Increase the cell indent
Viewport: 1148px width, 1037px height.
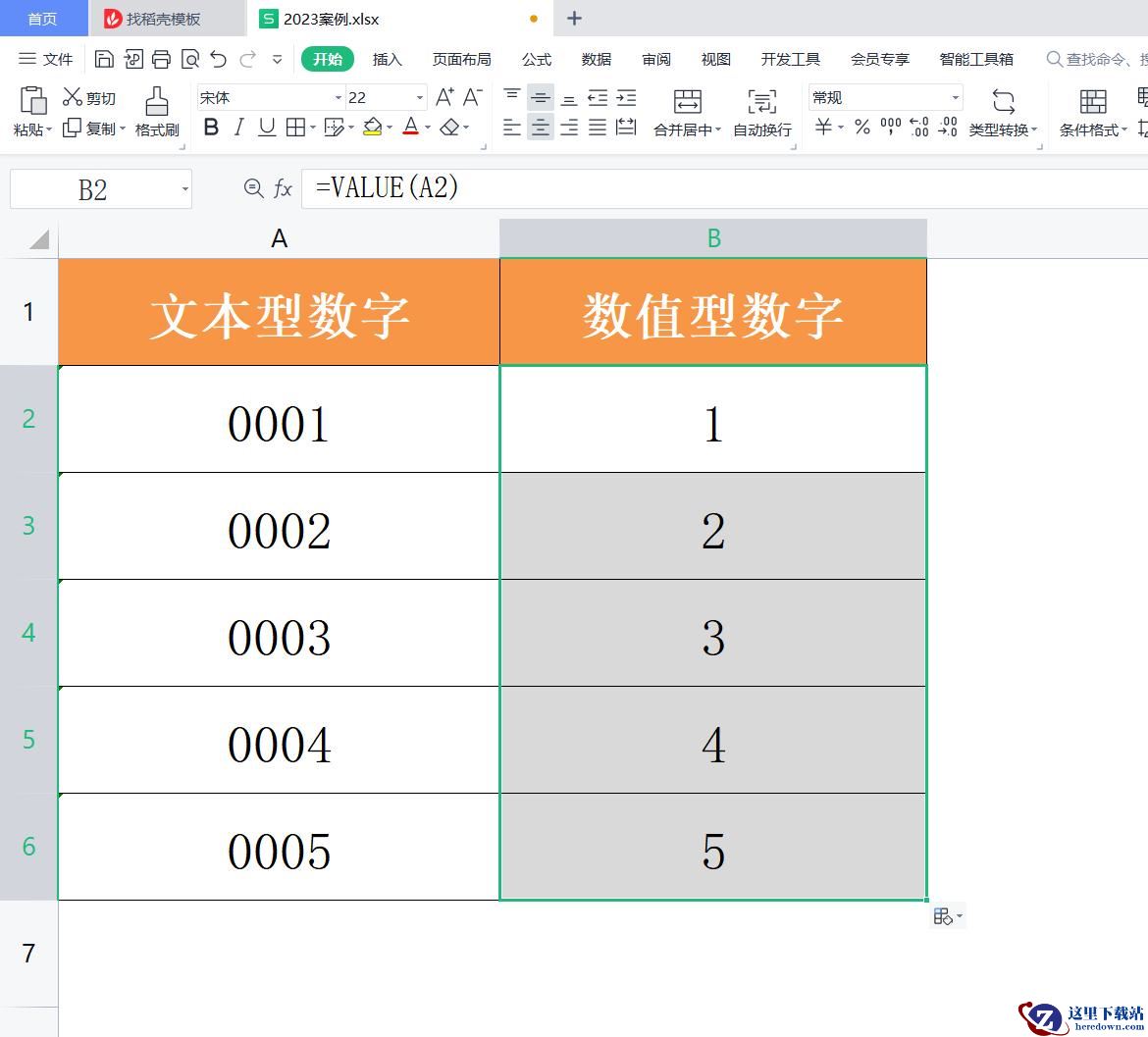tap(626, 98)
